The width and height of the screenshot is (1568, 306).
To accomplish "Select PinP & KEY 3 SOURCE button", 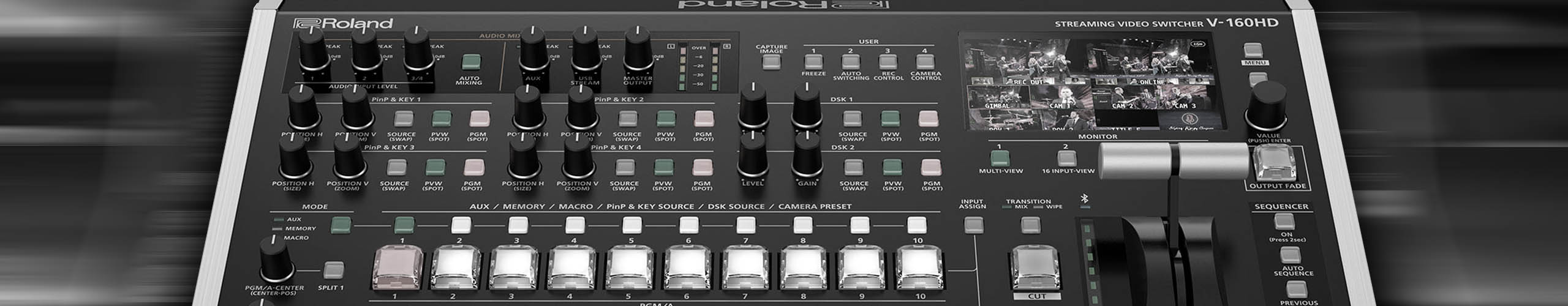I will (396, 167).
